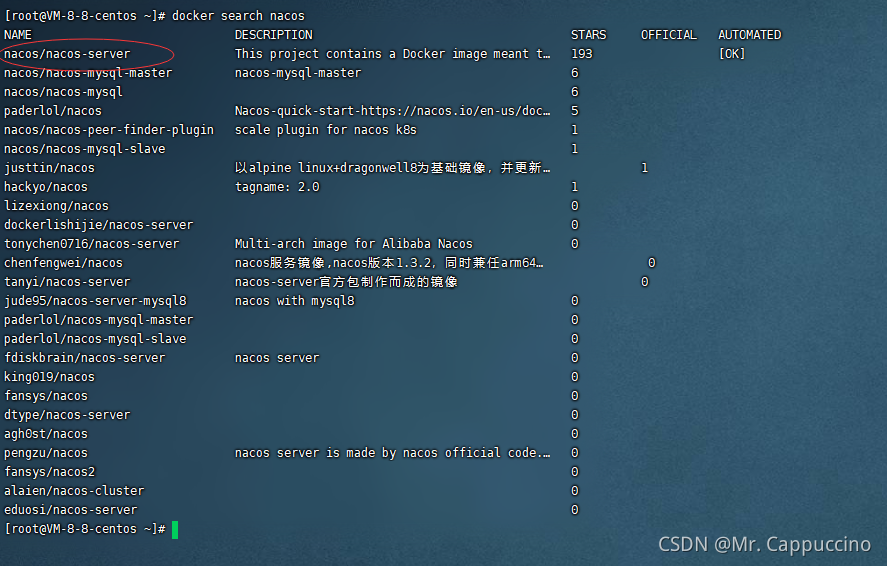Select the OFFICIAL column header
Viewport: 887px width, 566px height.
click(669, 35)
